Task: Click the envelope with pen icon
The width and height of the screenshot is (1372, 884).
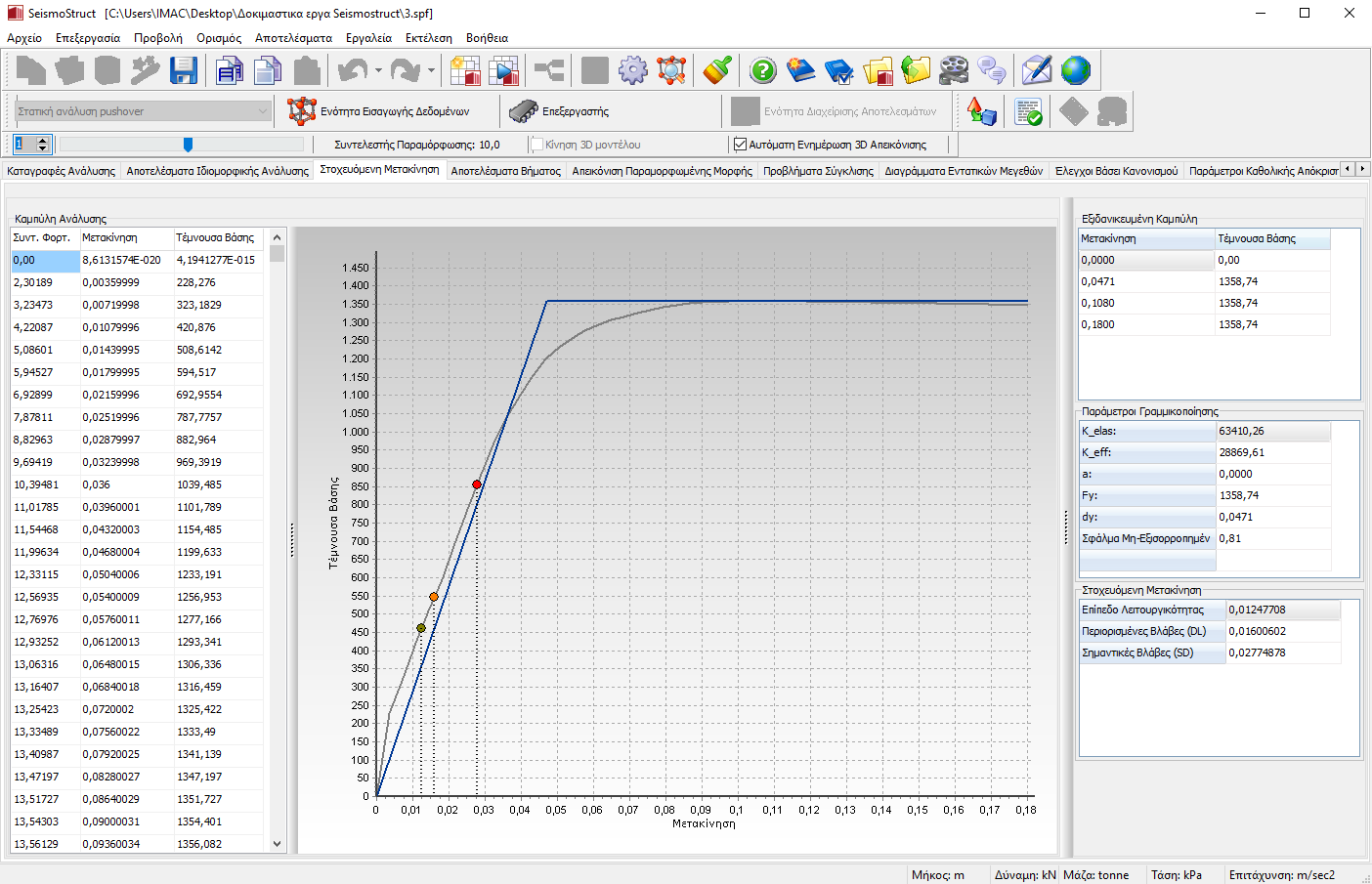Action: point(1037,70)
